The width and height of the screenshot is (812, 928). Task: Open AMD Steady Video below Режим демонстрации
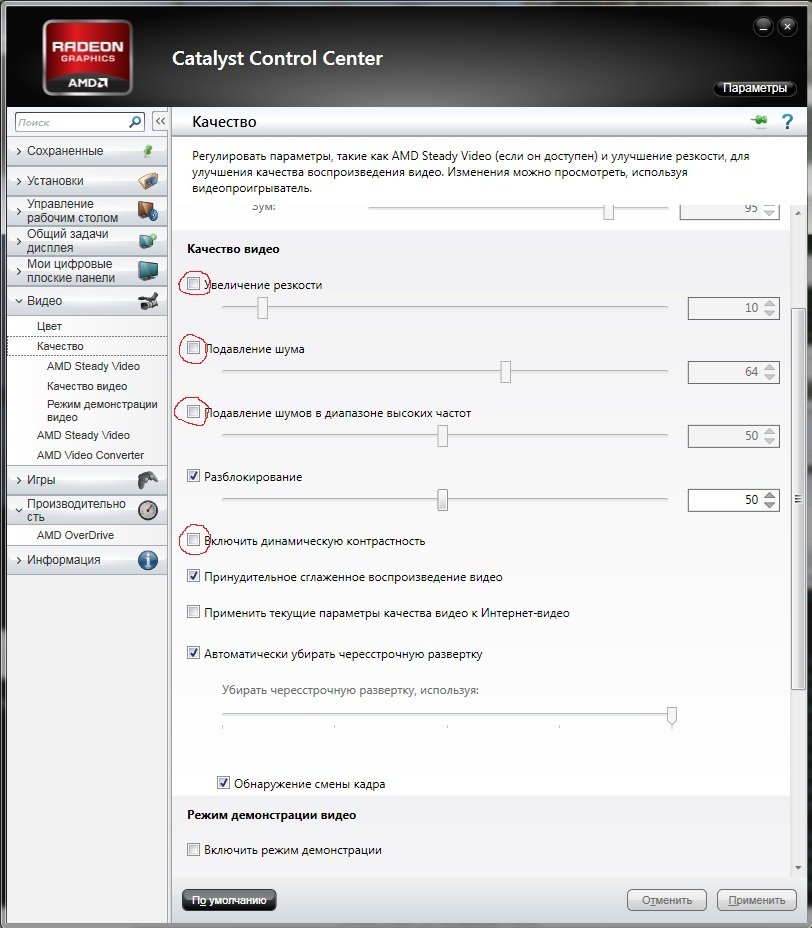coord(83,435)
